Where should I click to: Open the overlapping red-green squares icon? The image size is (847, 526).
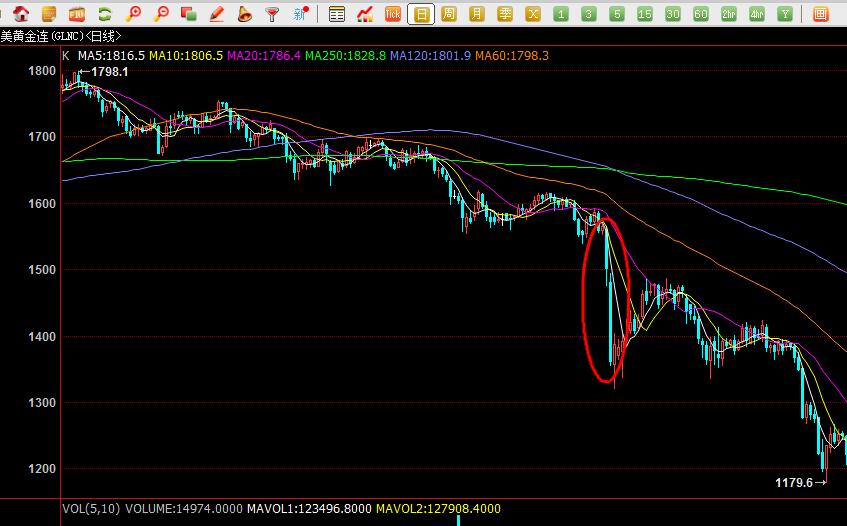click(189, 14)
